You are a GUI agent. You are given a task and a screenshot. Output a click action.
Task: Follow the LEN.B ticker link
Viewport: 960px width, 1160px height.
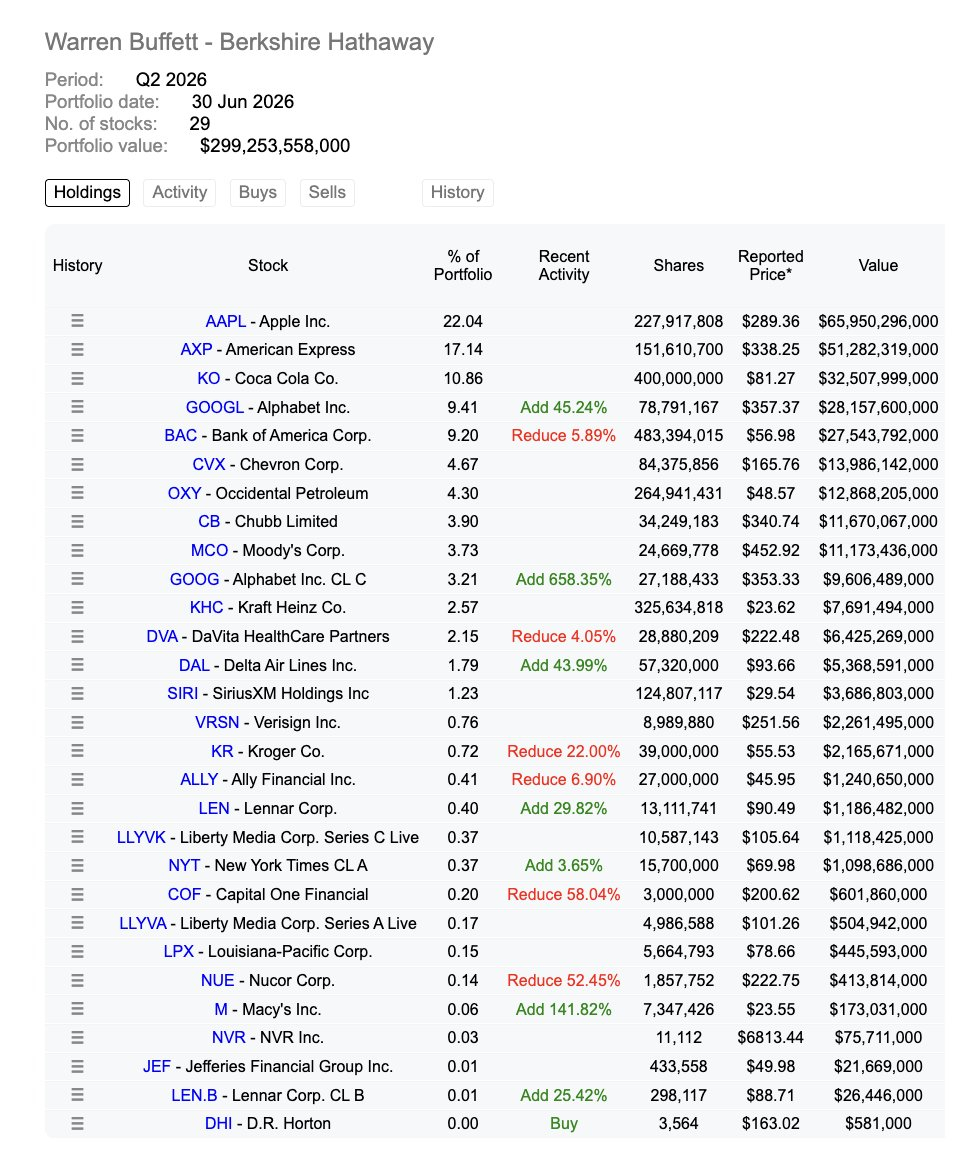pos(195,1095)
